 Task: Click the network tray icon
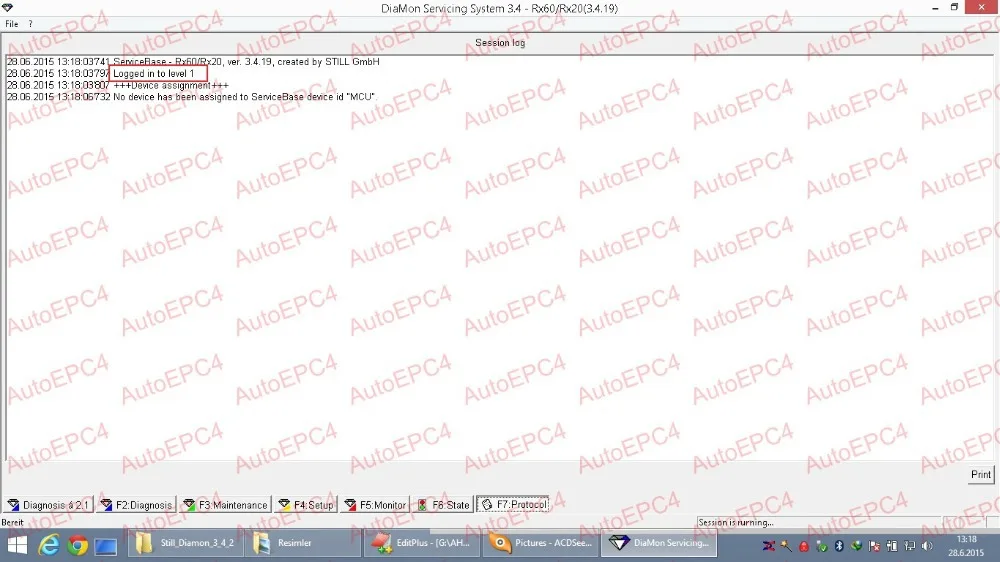click(910, 546)
